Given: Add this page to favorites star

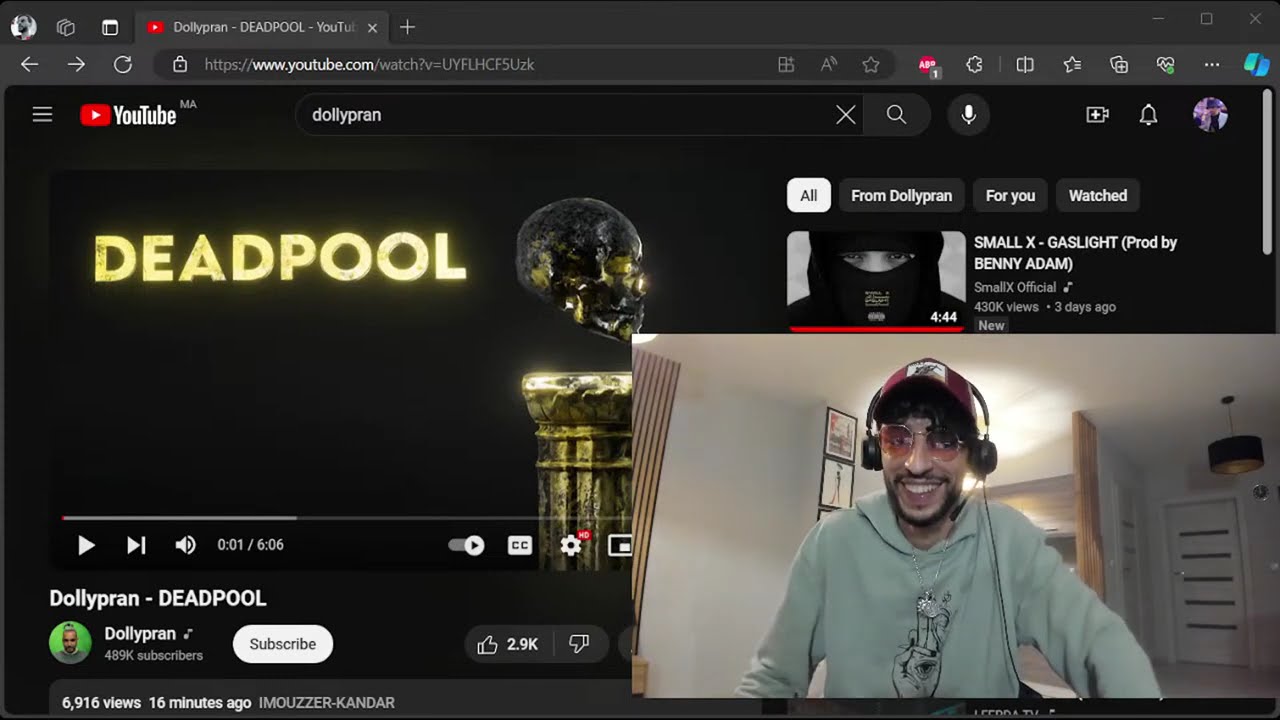Looking at the screenshot, I should [x=871, y=64].
